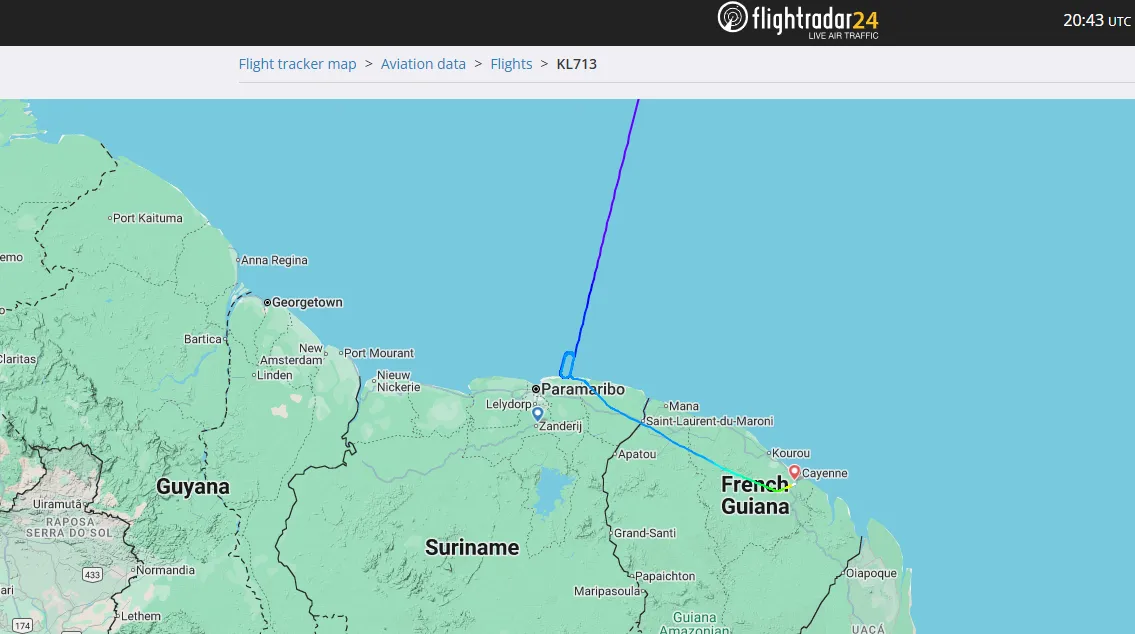This screenshot has height=634, width=1135.
Task: Click the route 174 road shield
Action: pos(22,625)
